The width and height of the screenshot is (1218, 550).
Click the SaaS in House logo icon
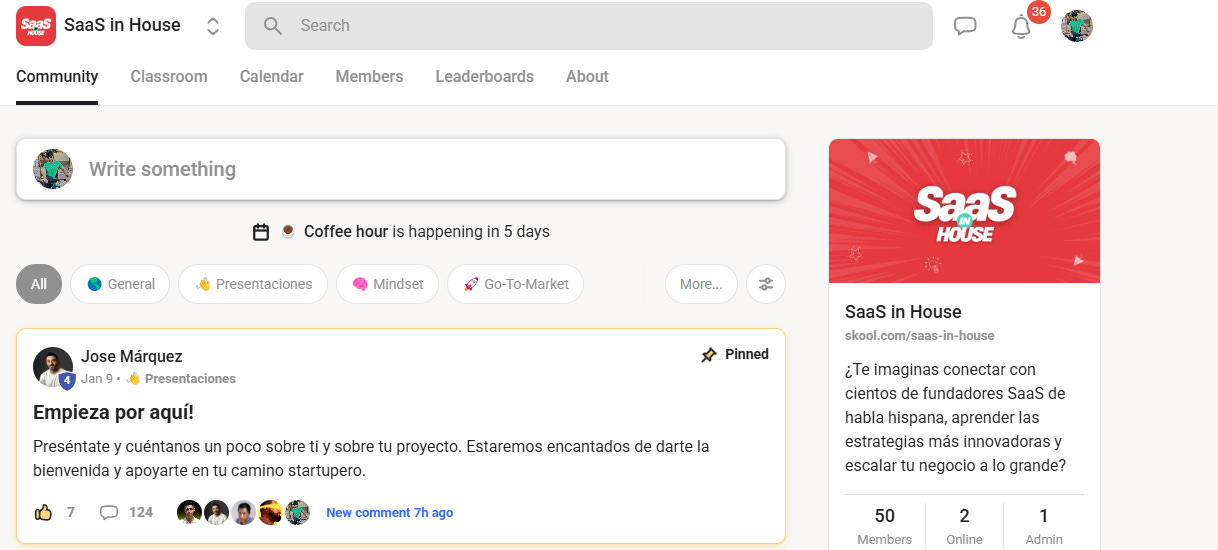36,26
